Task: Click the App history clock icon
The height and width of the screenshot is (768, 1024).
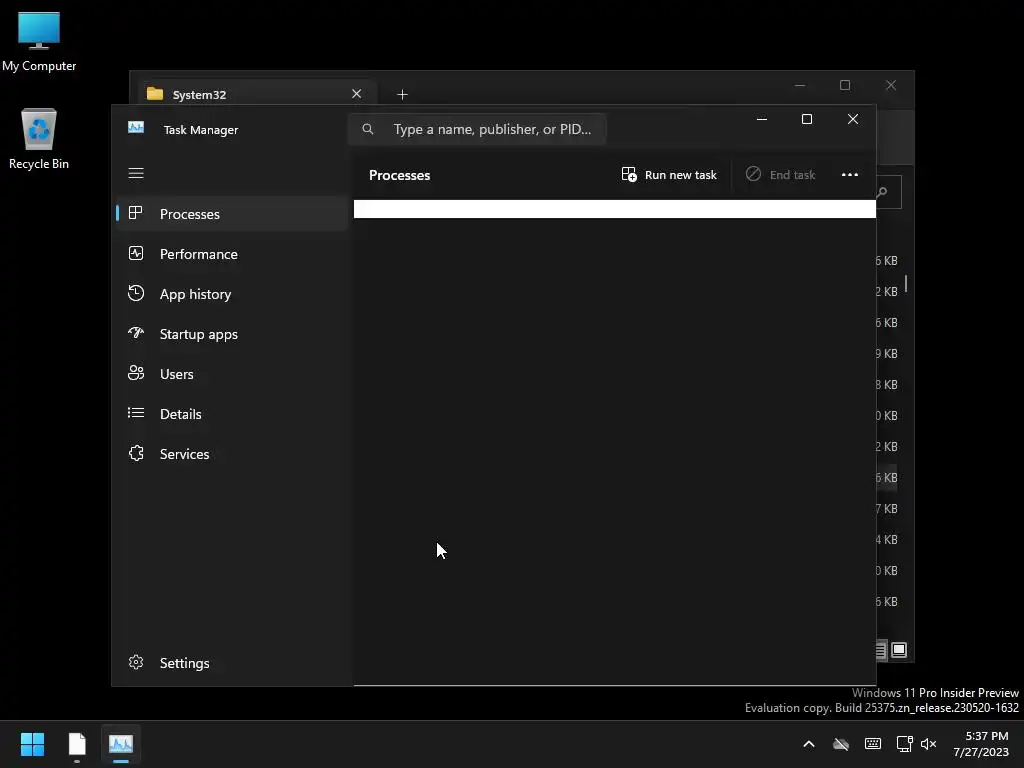Action: (x=136, y=293)
